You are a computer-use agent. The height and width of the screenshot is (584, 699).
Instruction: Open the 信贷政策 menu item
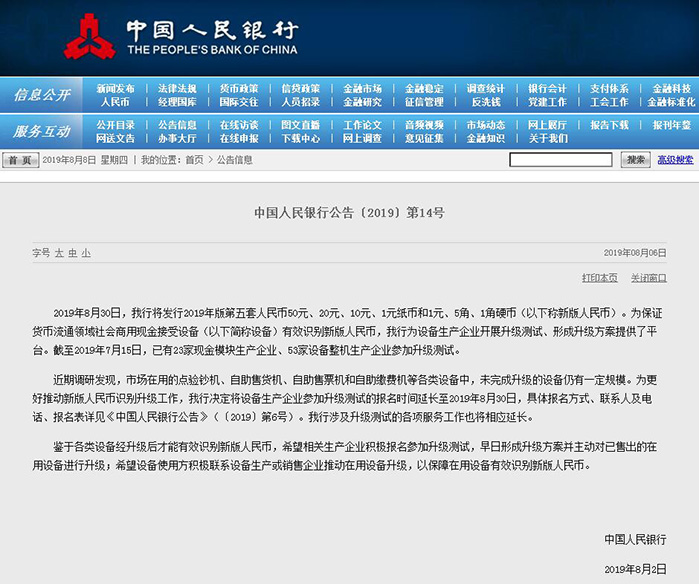click(x=300, y=89)
